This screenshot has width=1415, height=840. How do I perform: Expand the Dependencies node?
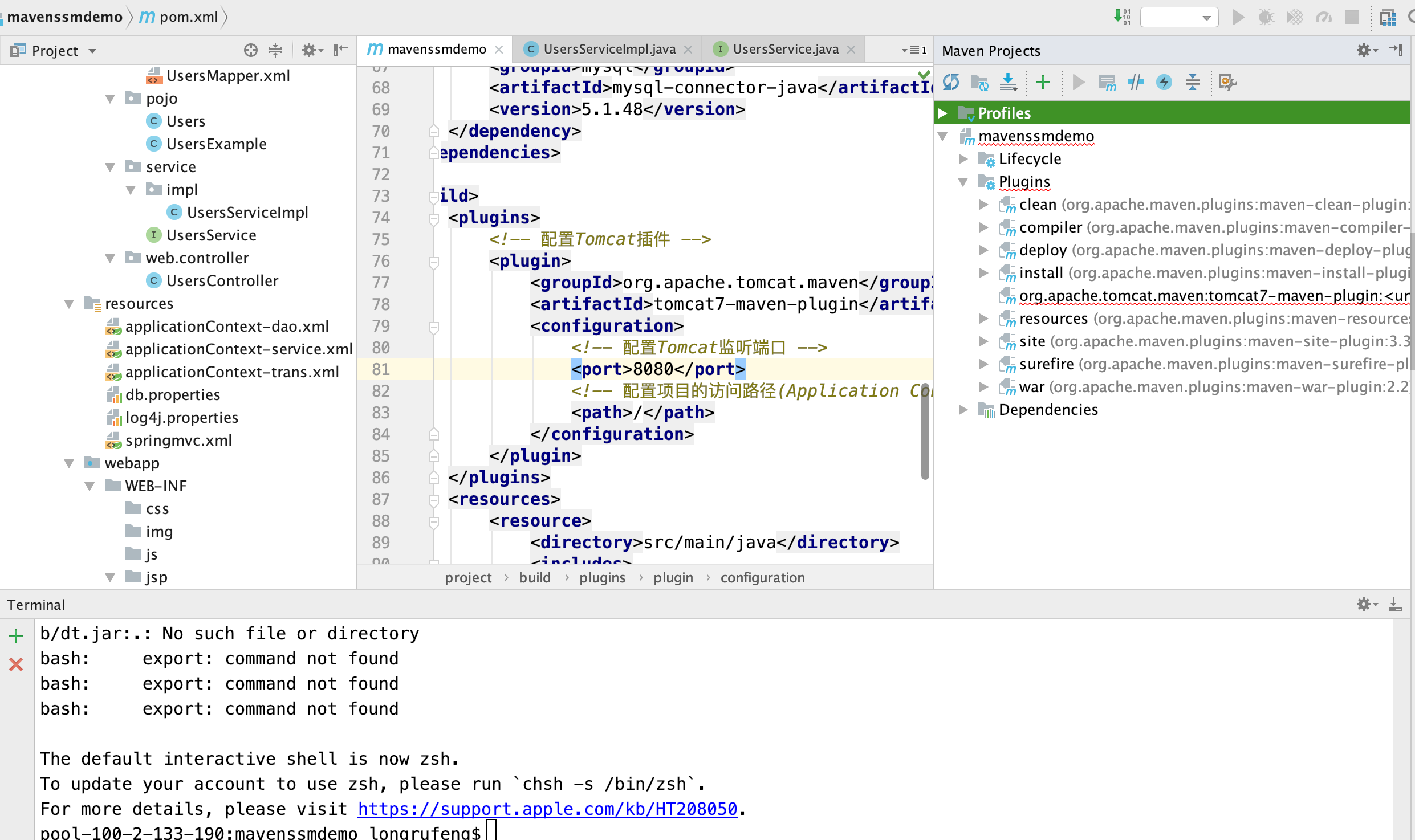tap(963, 410)
